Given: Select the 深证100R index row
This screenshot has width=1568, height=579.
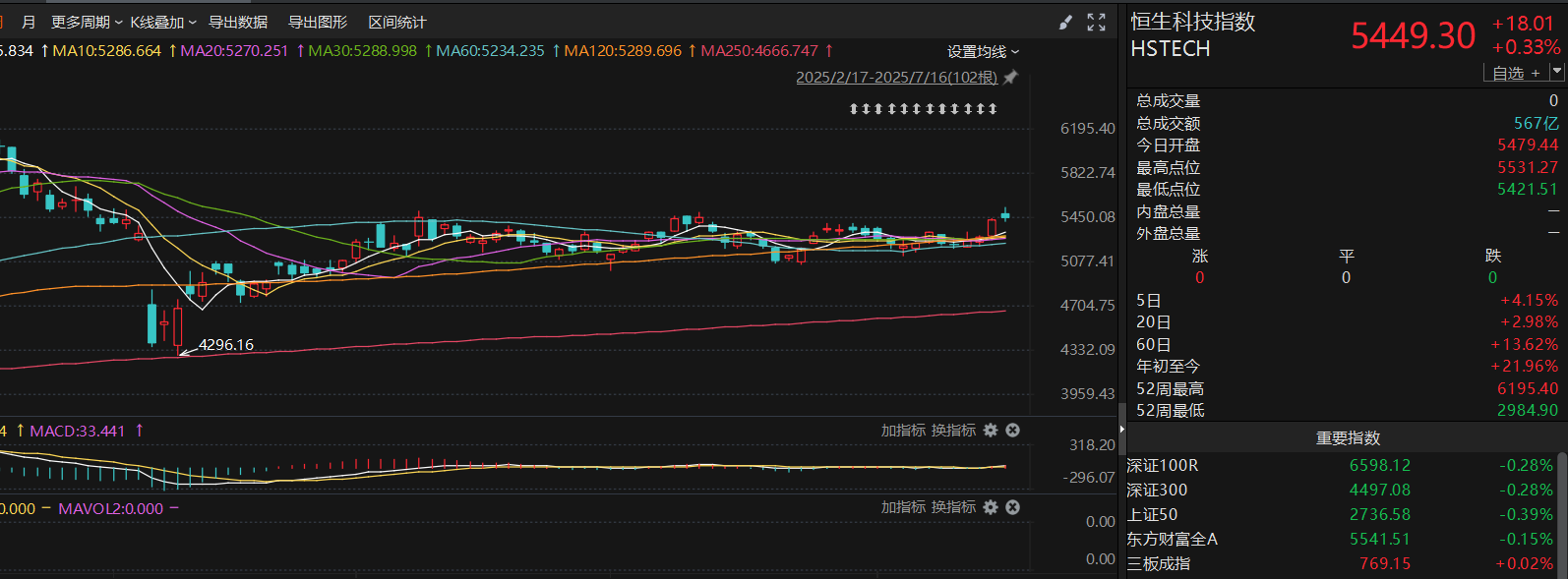Looking at the screenshot, I should click(1344, 465).
